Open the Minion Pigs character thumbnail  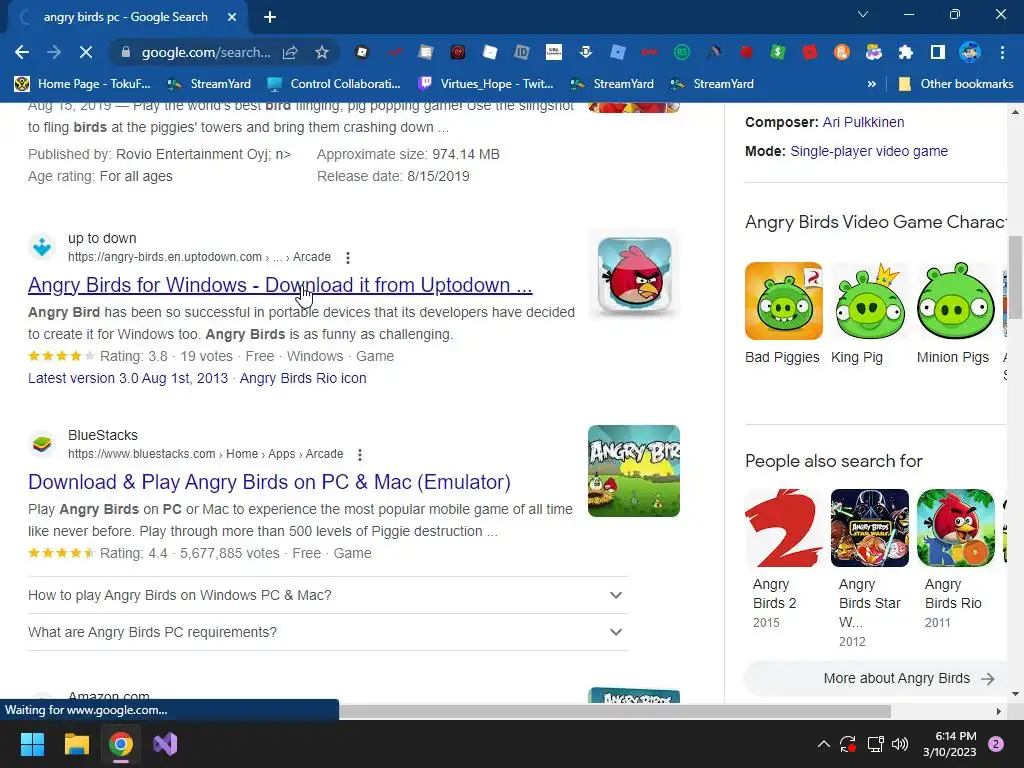coord(955,301)
